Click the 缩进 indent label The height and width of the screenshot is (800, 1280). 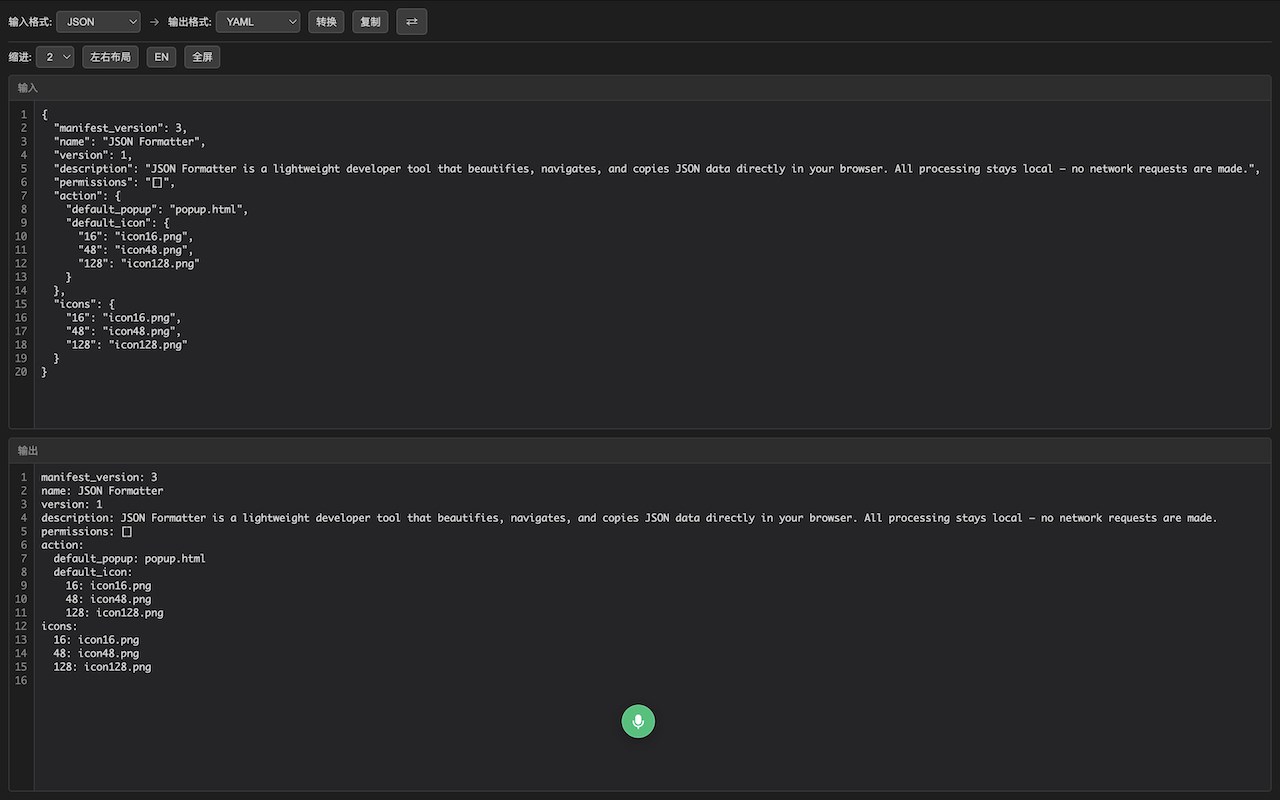click(x=20, y=57)
